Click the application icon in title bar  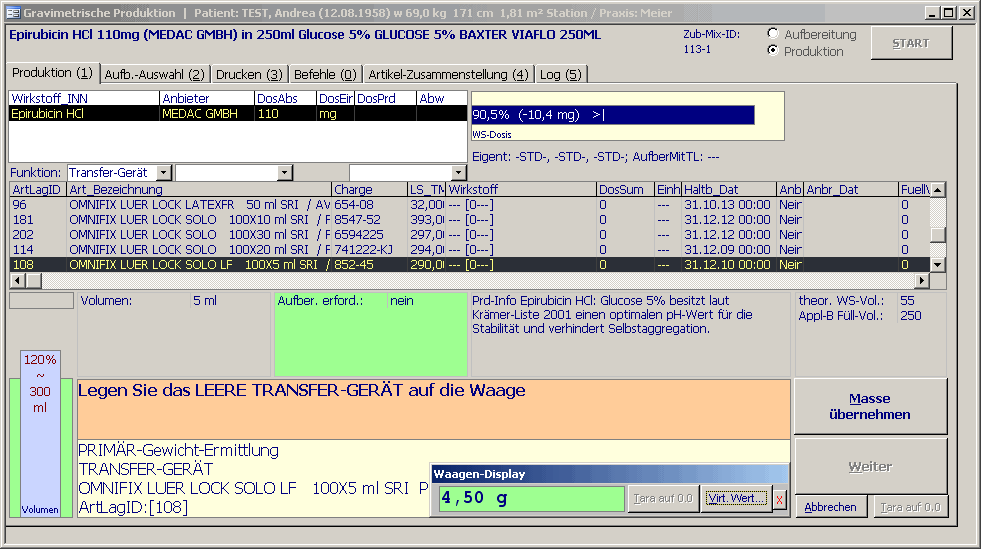tap(13, 13)
